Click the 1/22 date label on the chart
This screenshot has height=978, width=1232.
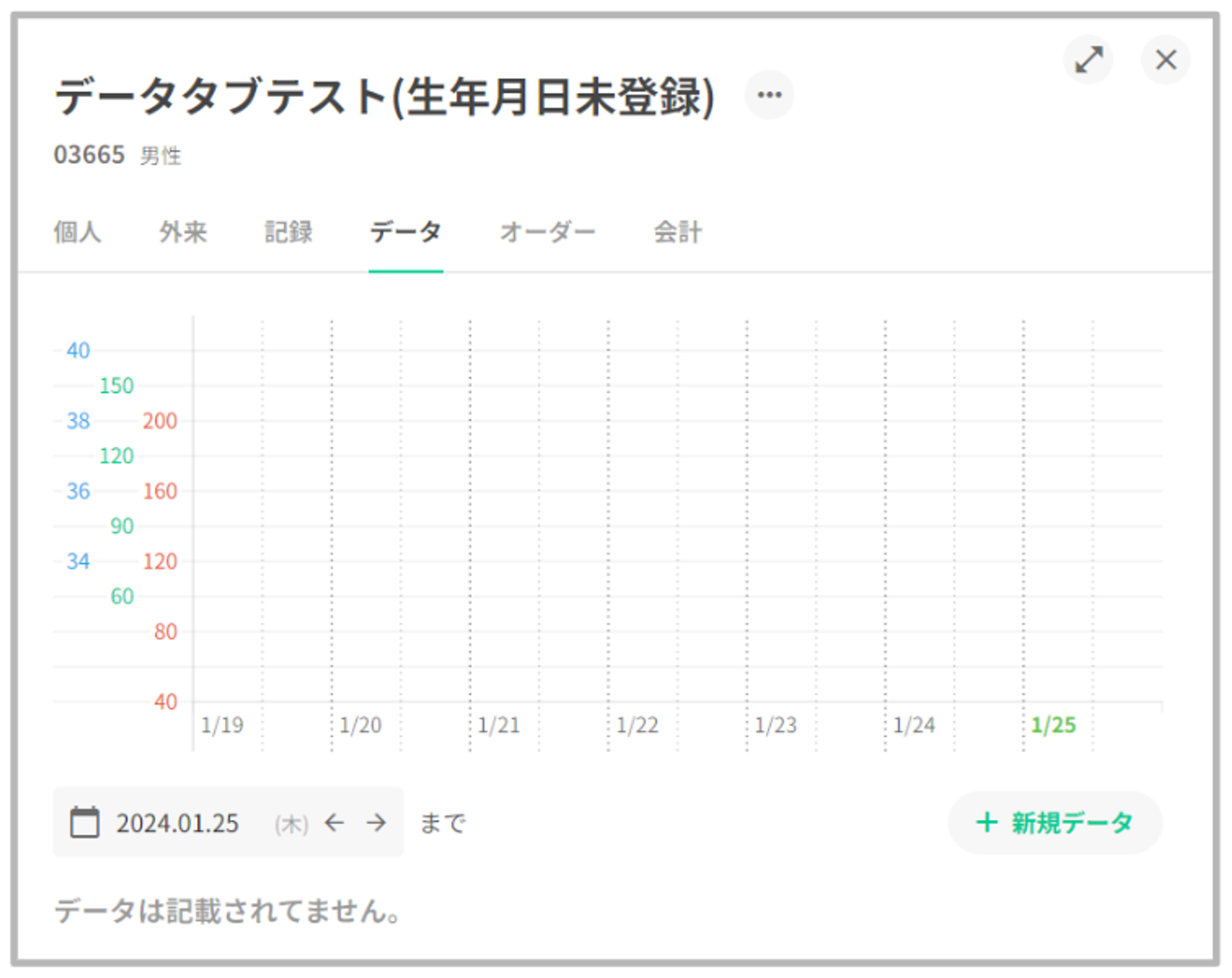click(x=638, y=725)
